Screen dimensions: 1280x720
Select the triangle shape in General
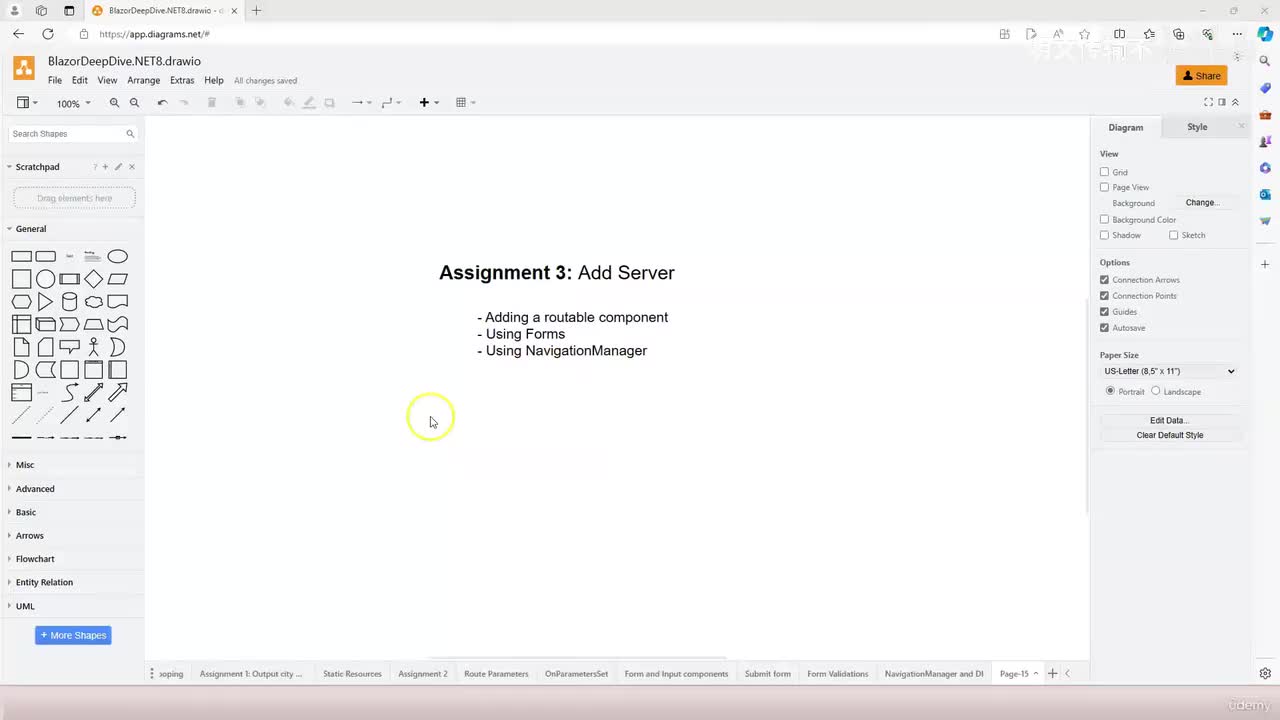click(46, 302)
